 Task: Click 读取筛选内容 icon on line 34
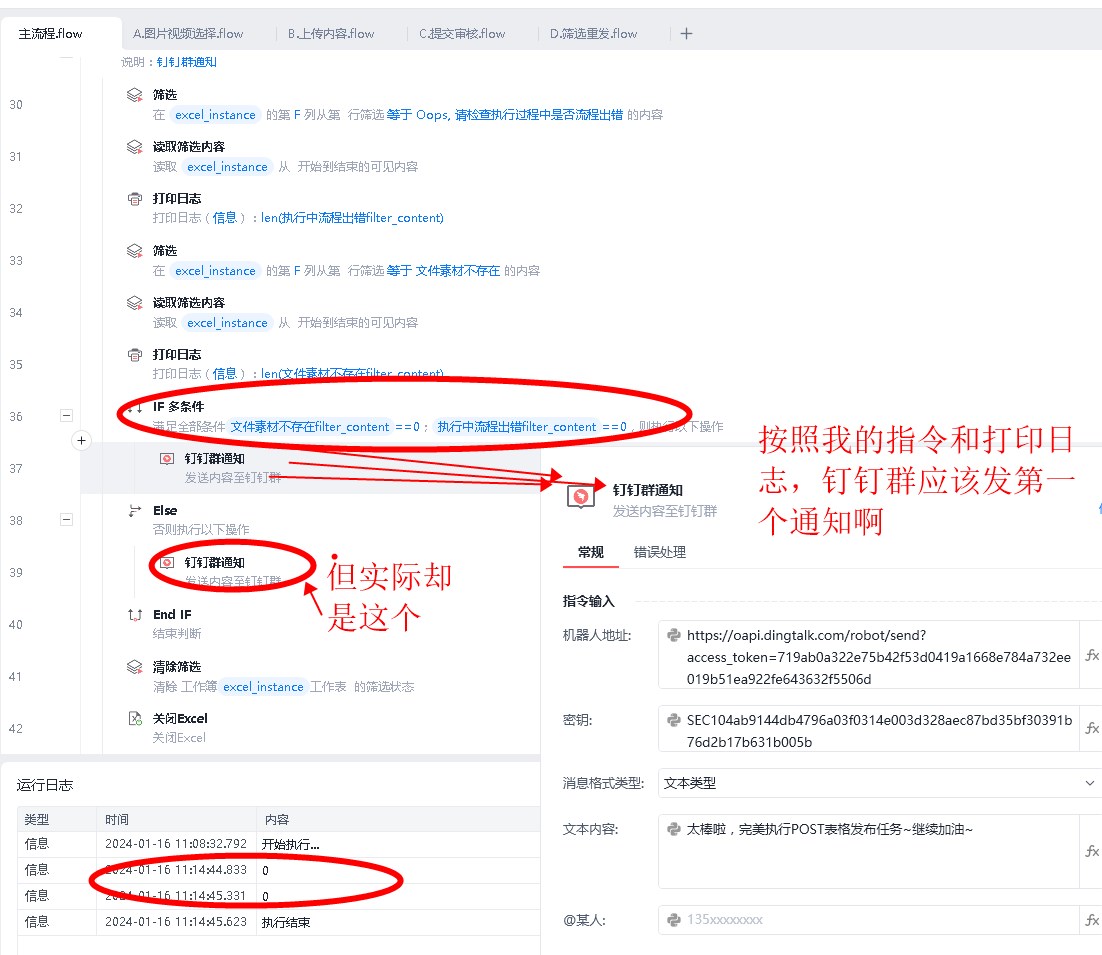point(134,303)
